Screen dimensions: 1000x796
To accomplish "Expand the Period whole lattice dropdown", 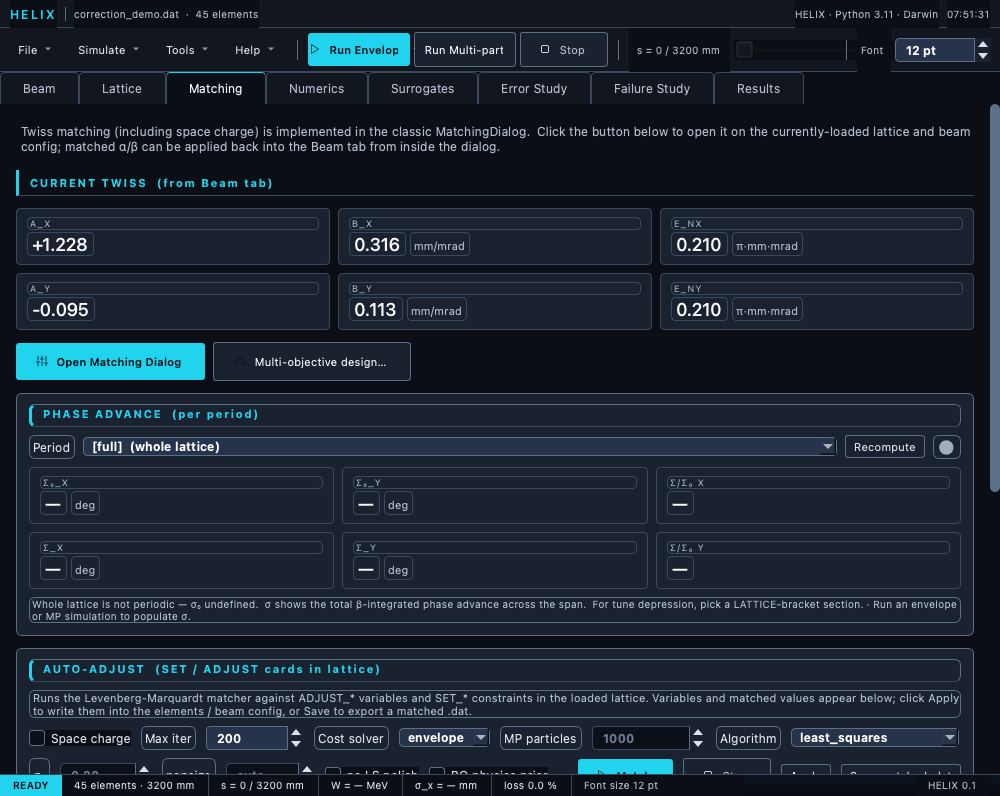I will pos(460,446).
